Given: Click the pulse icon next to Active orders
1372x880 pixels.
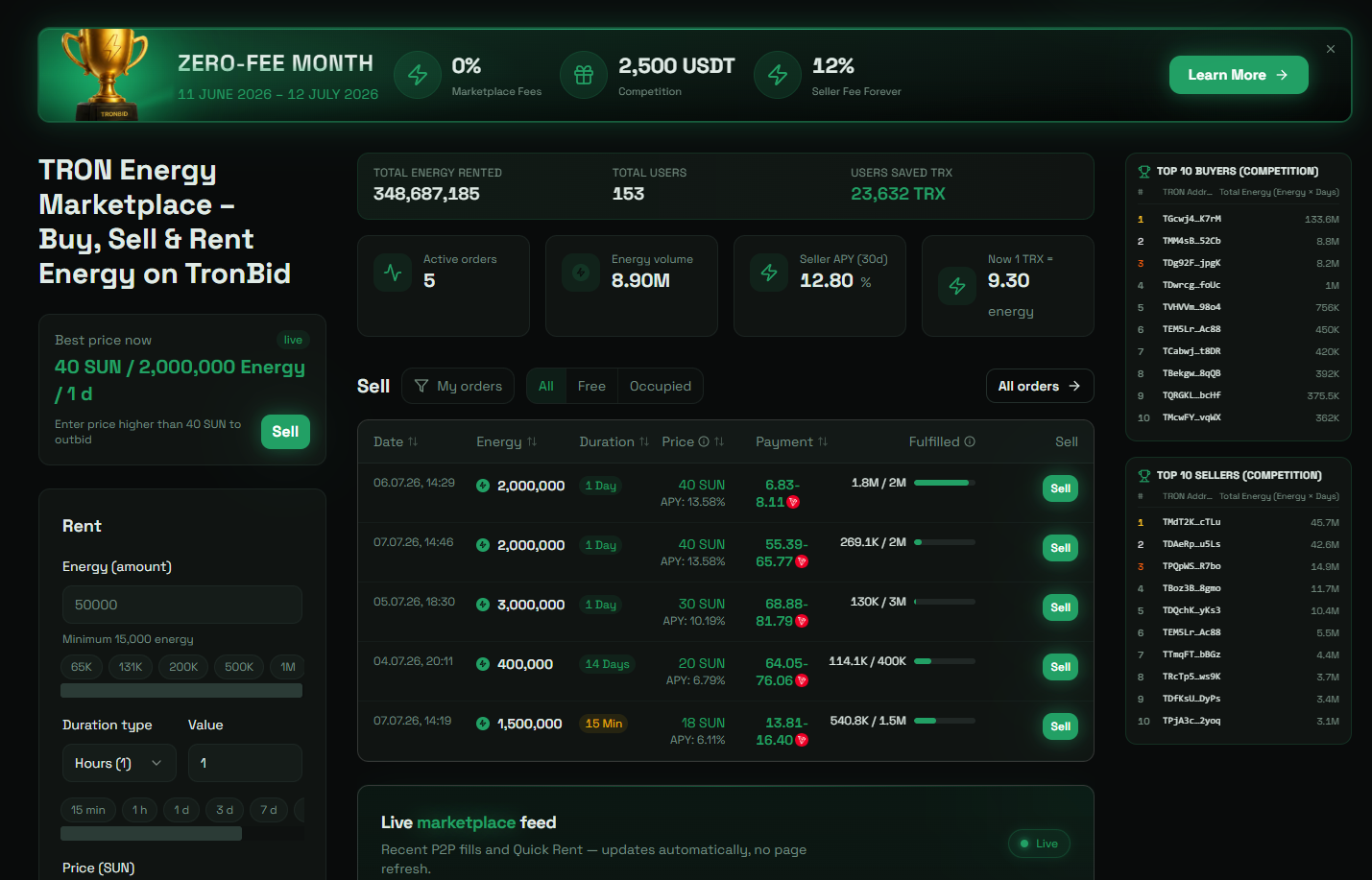Looking at the screenshot, I should pyautogui.click(x=393, y=273).
